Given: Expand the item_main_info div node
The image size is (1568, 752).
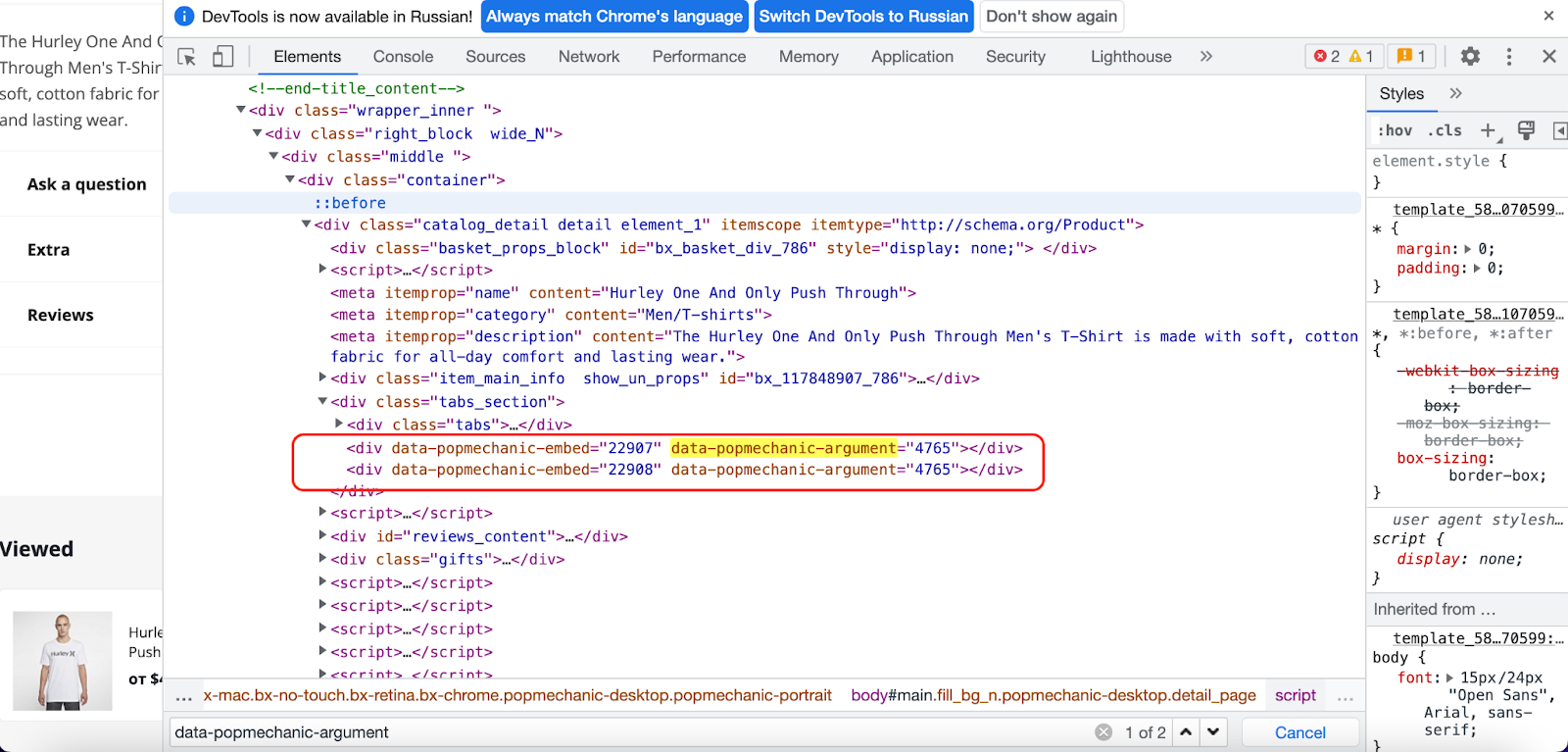Looking at the screenshot, I should point(322,377).
